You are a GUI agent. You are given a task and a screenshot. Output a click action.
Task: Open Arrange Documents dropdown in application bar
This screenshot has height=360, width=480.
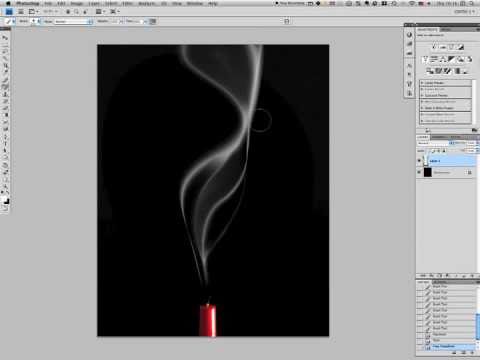coord(100,12)
